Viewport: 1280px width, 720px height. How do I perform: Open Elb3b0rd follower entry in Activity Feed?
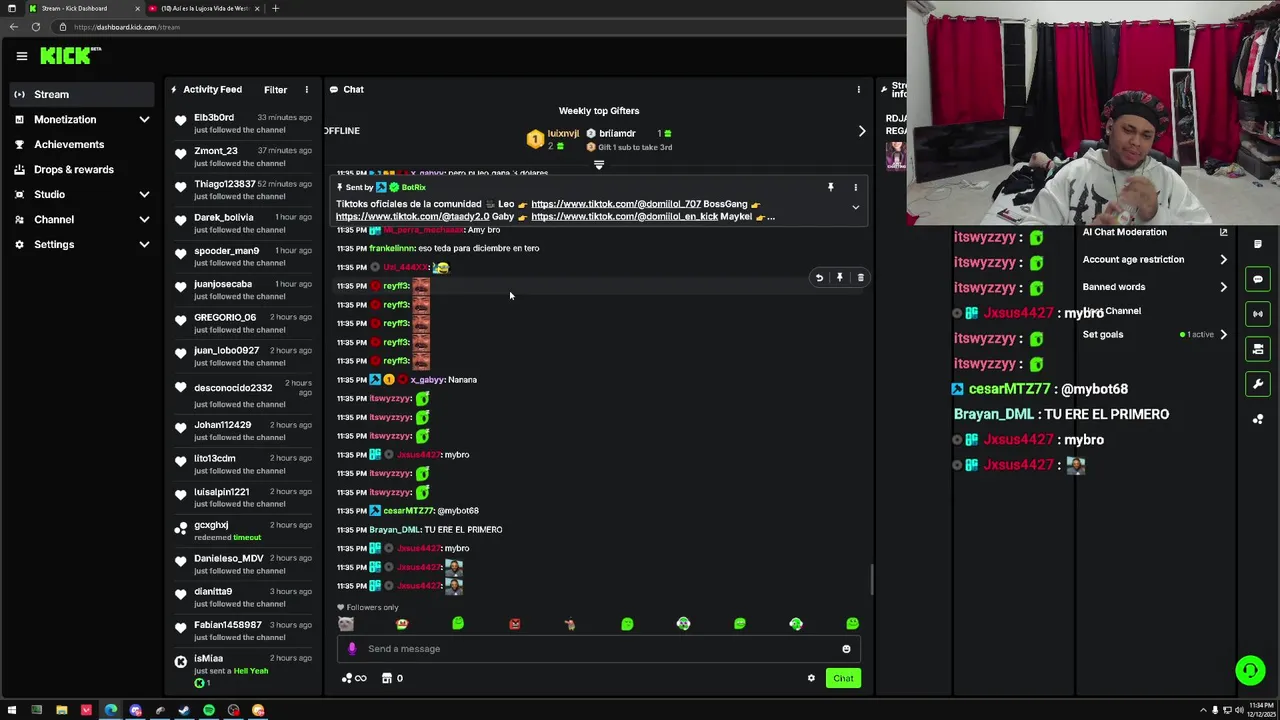coord(241,123)
